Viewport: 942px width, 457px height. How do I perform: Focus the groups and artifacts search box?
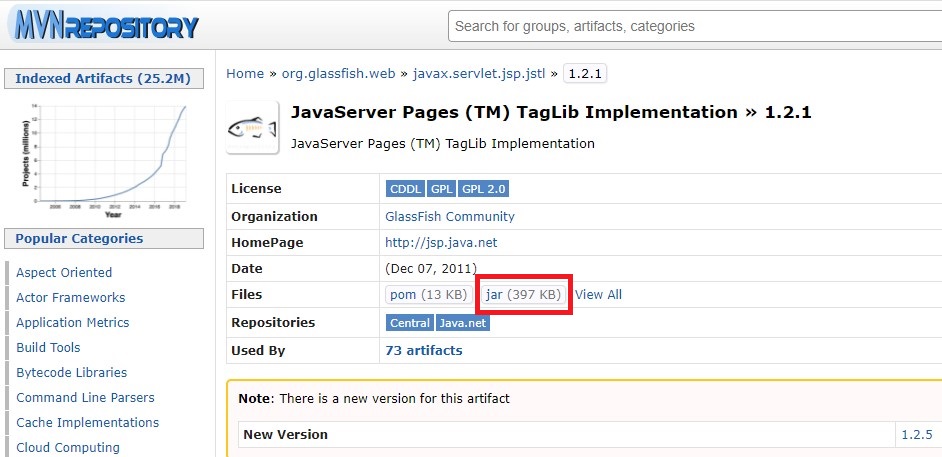694,26
